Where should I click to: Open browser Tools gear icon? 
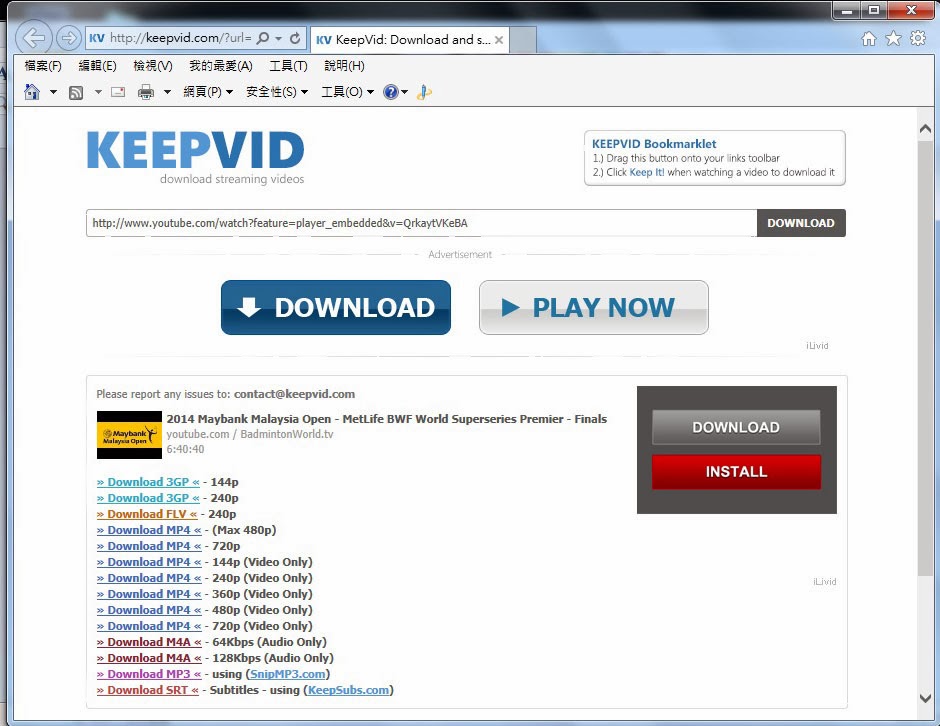pos(918,39)
